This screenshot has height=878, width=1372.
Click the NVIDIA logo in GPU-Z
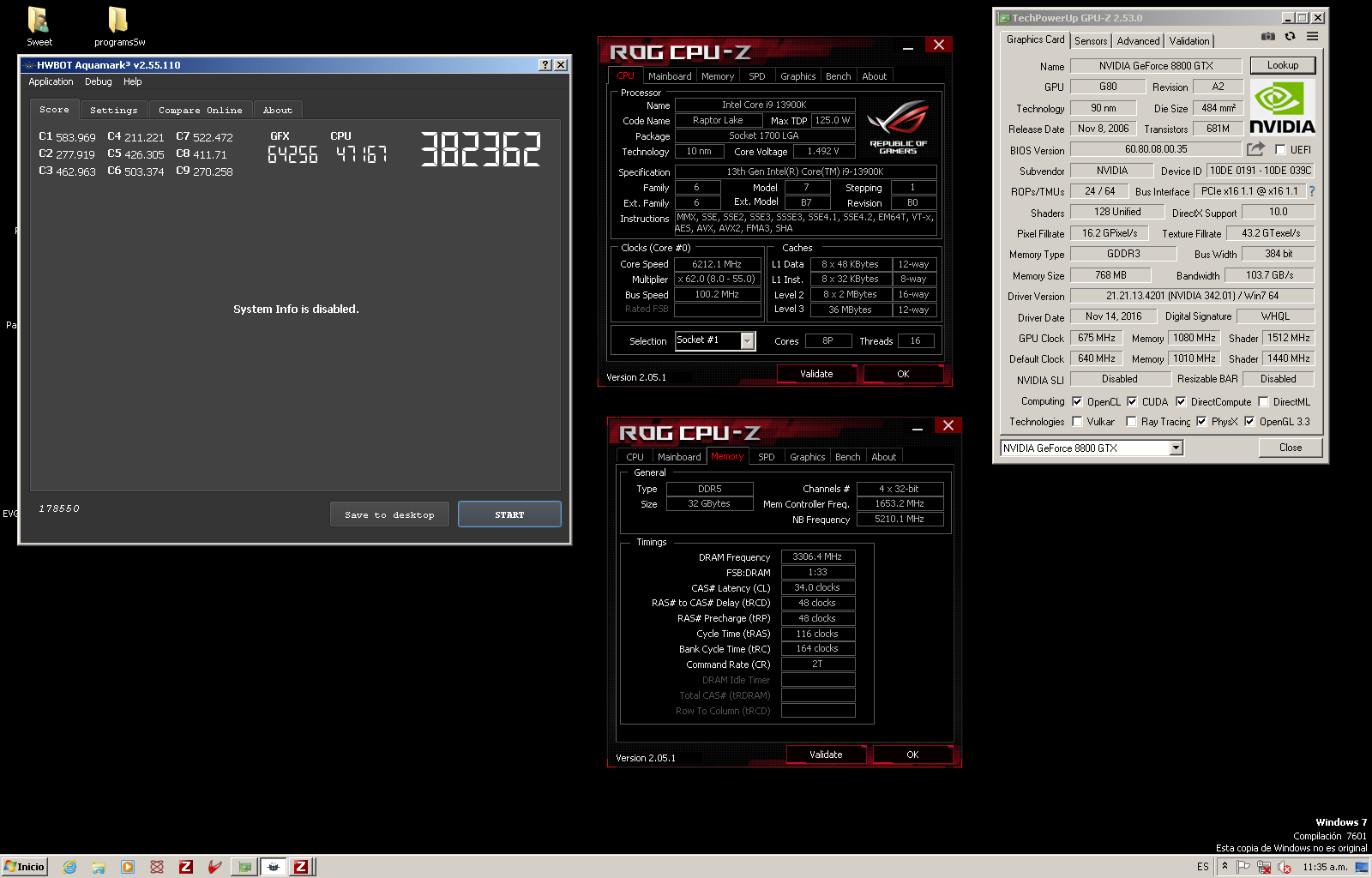[1282, 107]
